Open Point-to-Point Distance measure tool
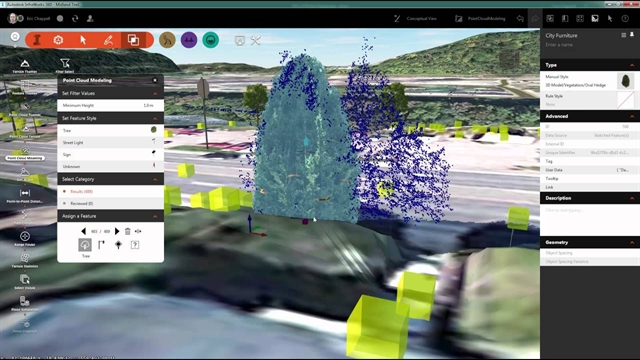 point(25,196)
